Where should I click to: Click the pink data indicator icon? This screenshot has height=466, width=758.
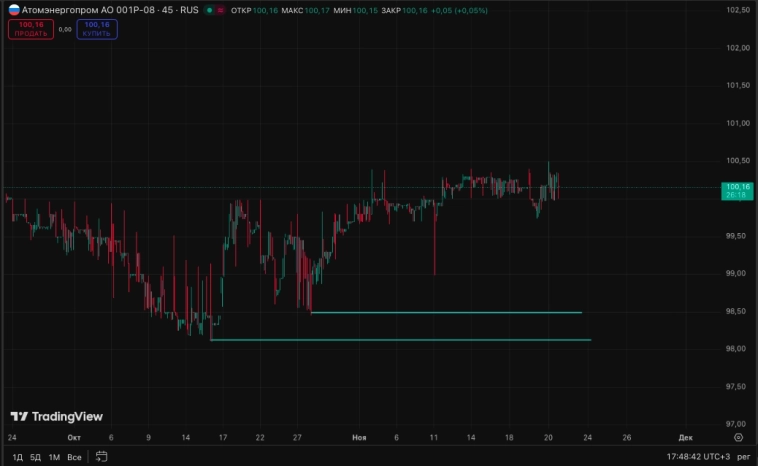pos(220,10)
